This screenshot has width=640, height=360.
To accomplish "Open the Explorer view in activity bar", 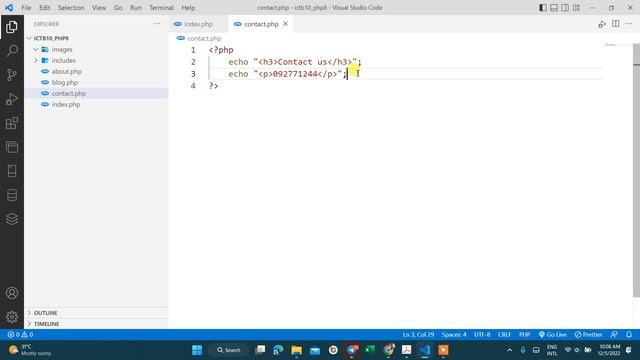I will point(12,27).
